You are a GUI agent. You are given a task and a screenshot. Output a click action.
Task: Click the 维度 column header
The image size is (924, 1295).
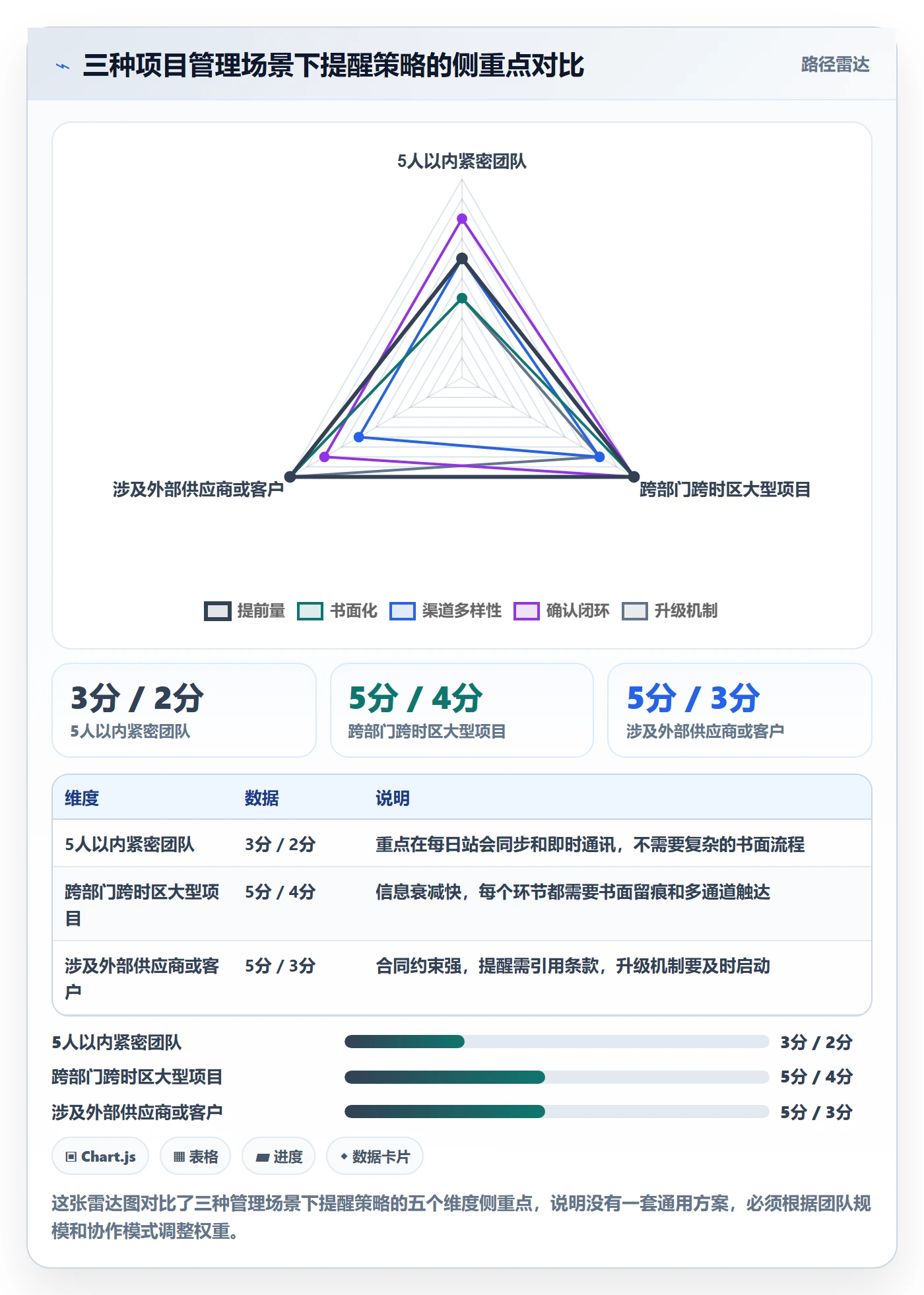82,798
